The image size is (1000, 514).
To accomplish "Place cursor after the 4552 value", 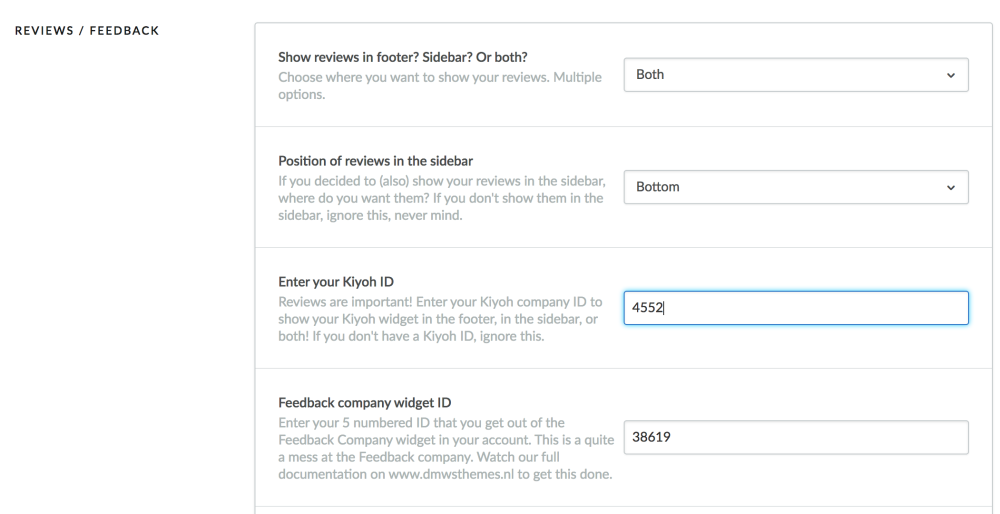I will tap(664, 308).
